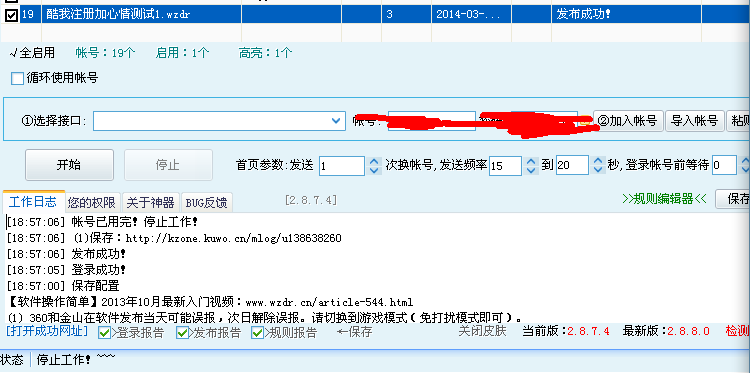Click 高亮:1个 counter text
The height and width of the screenshot is (373, 750).
pos(265,53)
